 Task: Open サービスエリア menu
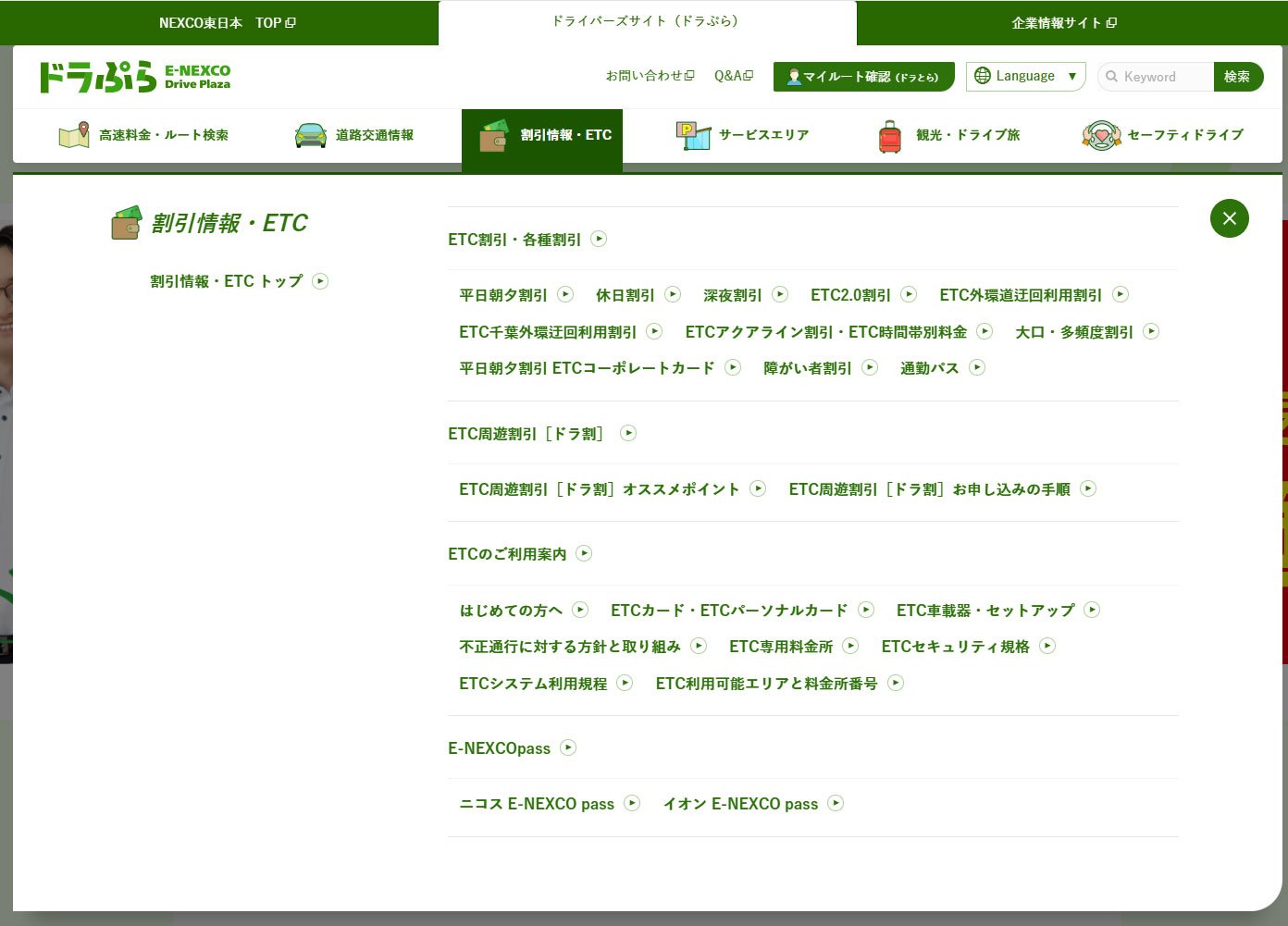[x=743, y=135]
